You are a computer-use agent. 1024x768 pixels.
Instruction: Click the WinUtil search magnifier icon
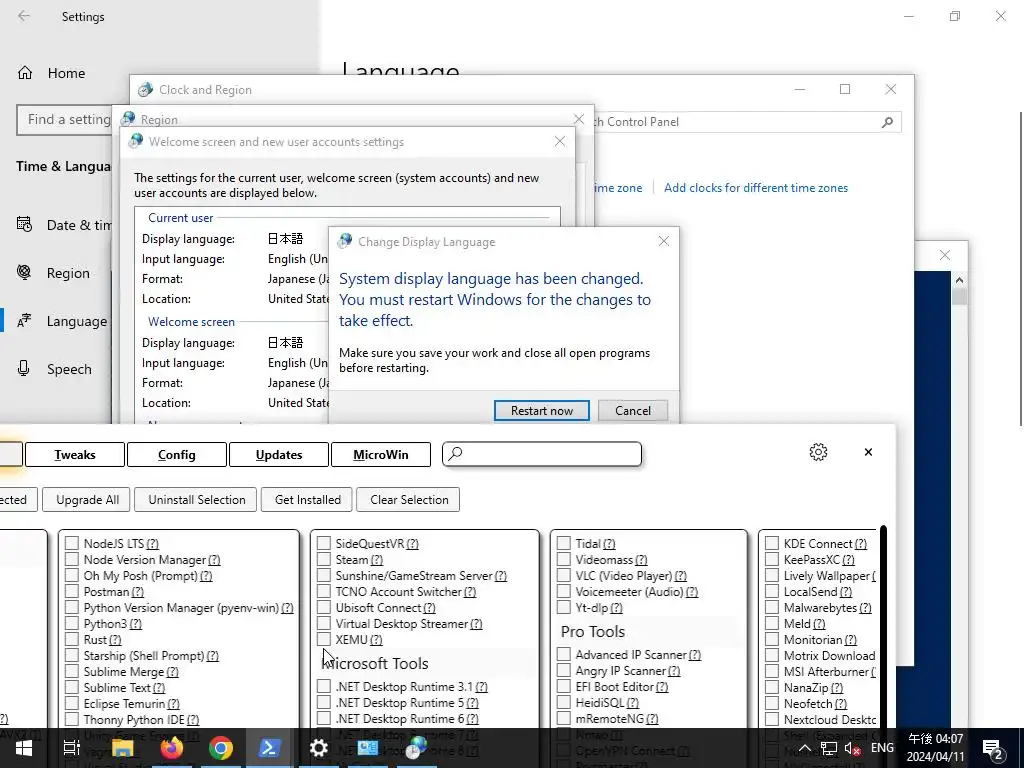[x=456, y=453]
